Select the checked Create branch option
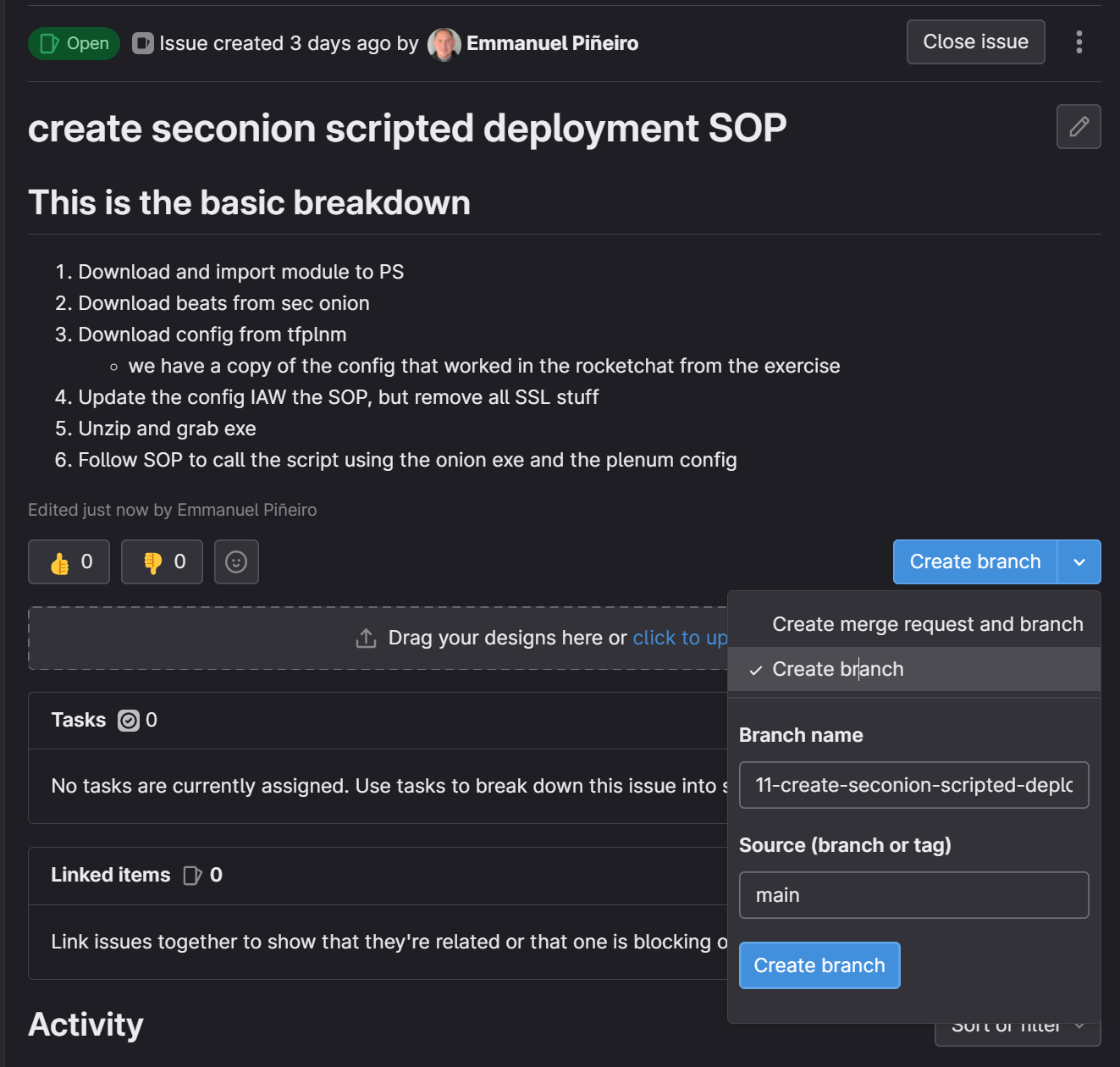The height and width of the screenshot is (1067, 1120). point(914,669)
